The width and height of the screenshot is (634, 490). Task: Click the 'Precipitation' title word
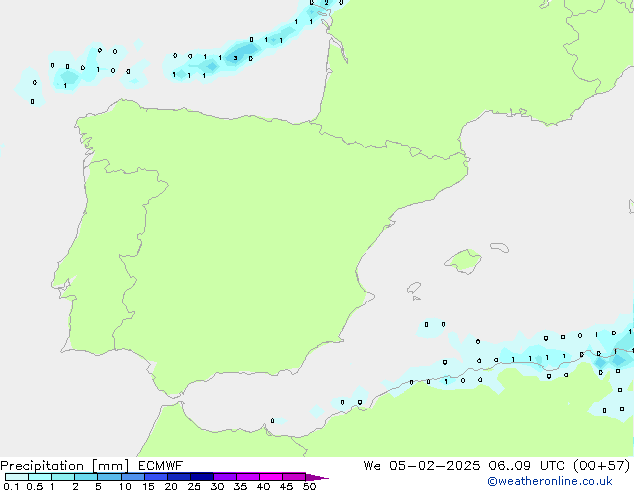42,466
